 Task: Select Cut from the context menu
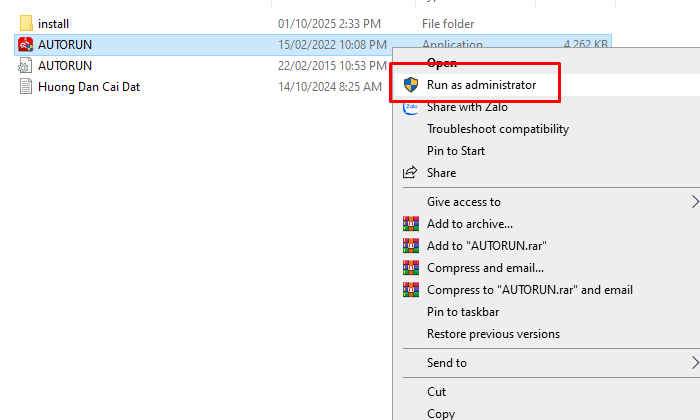[436, 392]
